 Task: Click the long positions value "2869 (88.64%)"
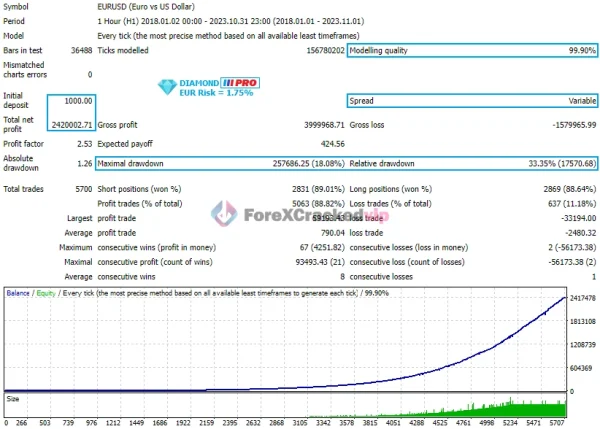click(569, 189)
